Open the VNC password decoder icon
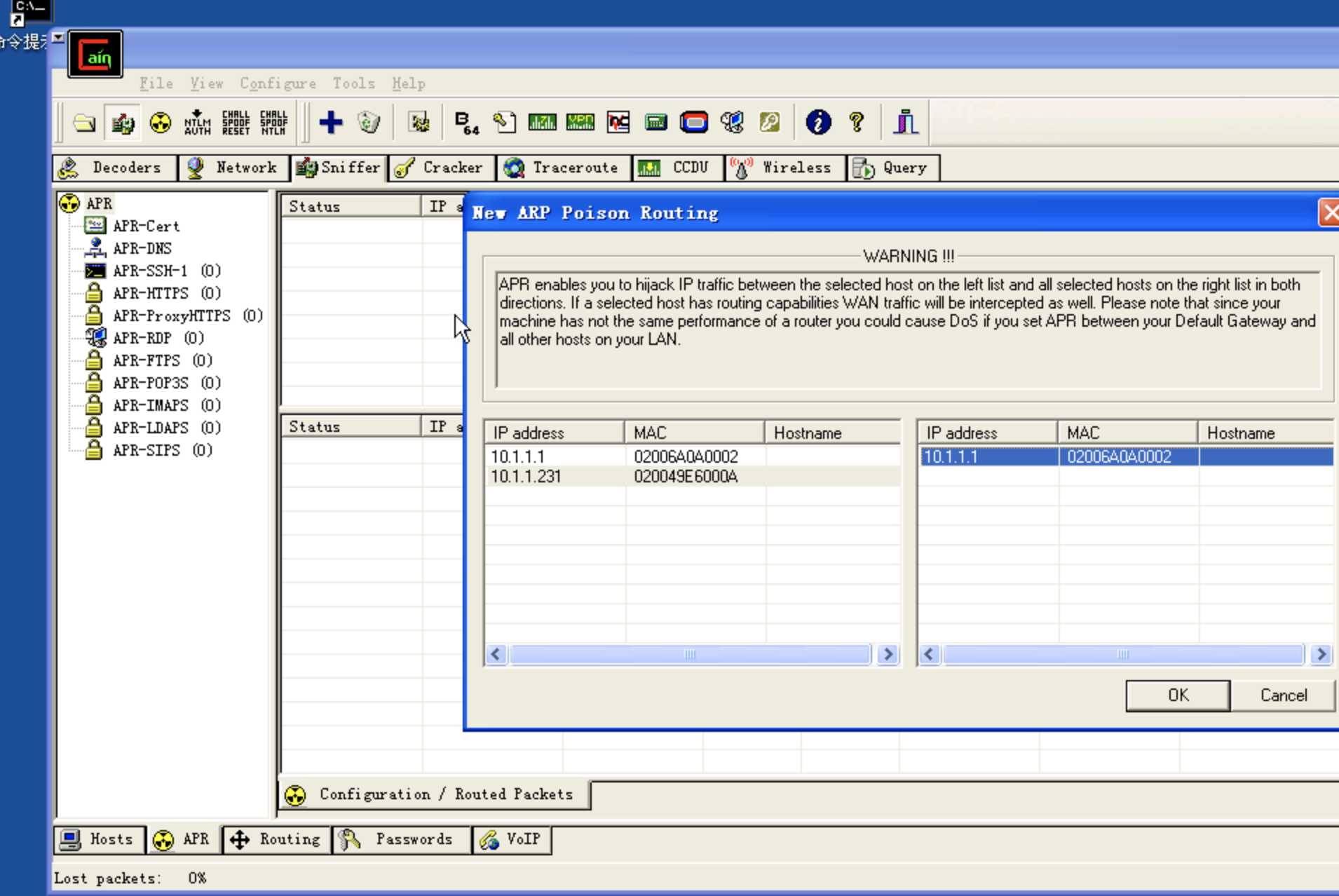This screenshot has width=1339, height=896. coord(618,123)
